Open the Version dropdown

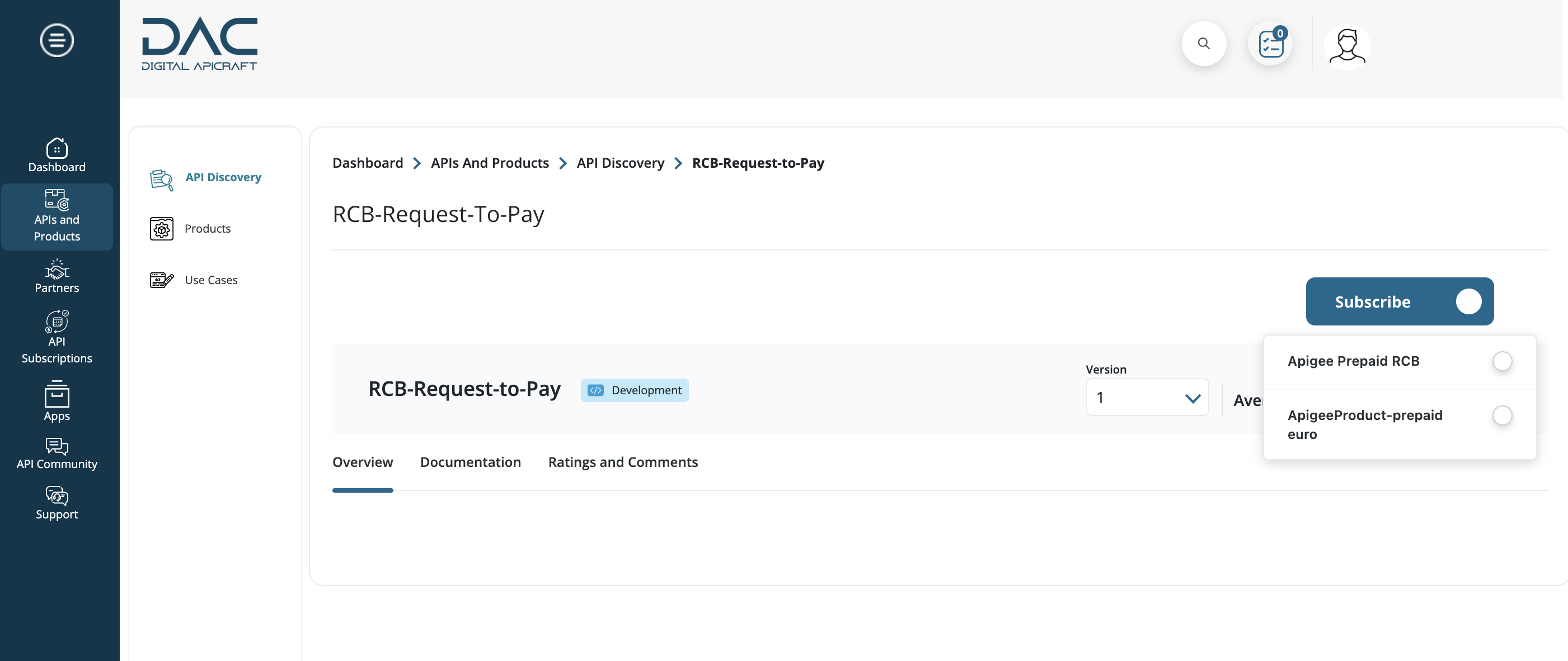1147,398
